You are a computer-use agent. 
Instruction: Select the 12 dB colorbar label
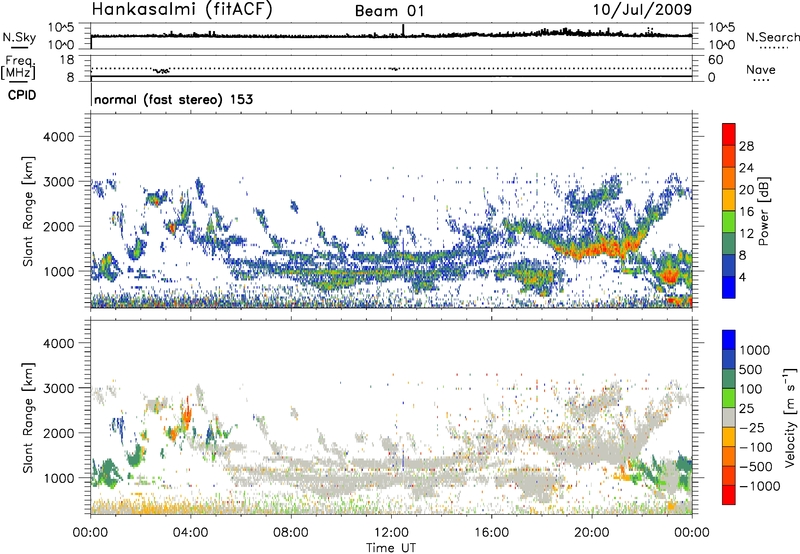[746, 234]
